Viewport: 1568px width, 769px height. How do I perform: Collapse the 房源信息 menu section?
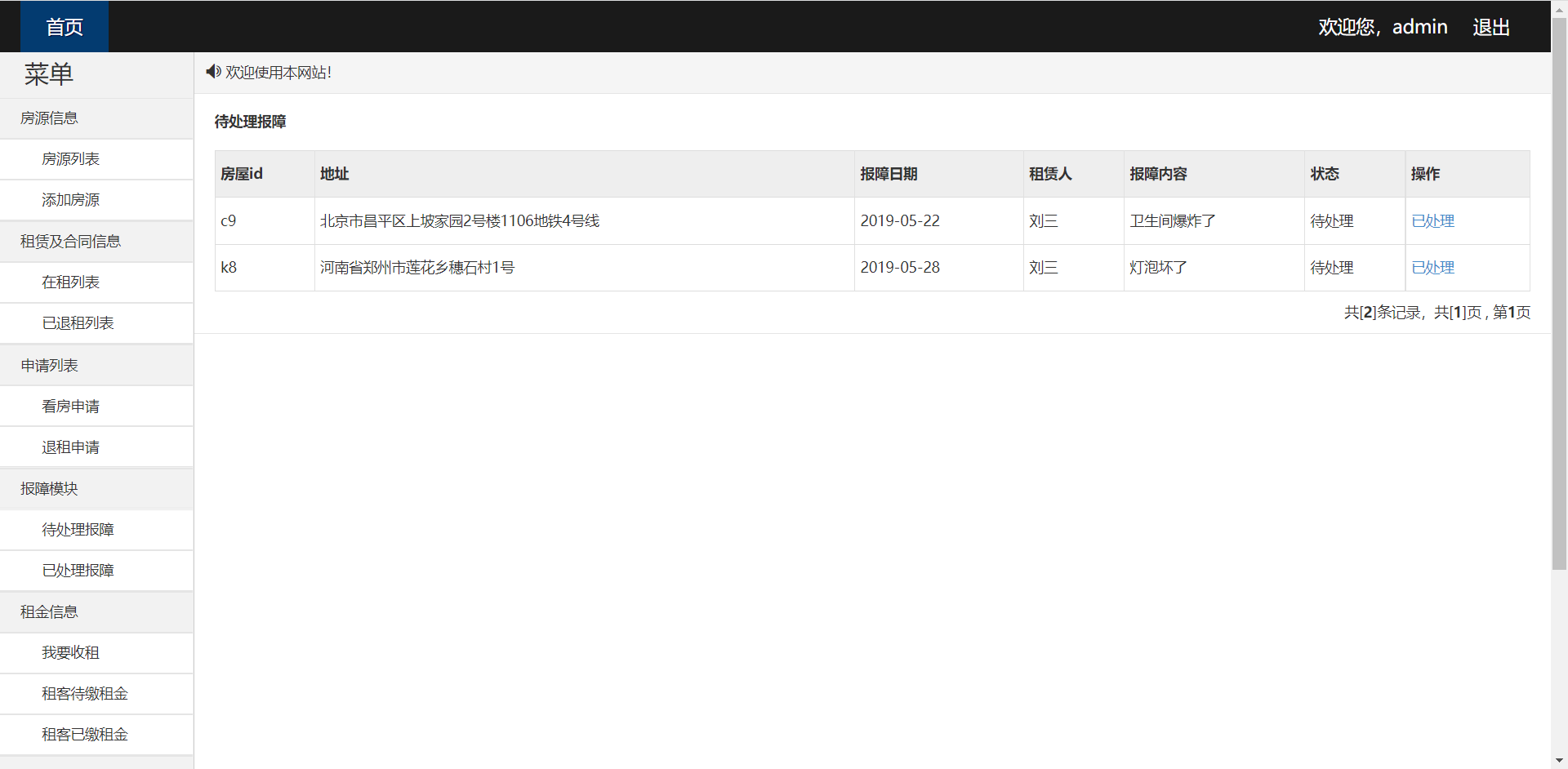[49, 118]
